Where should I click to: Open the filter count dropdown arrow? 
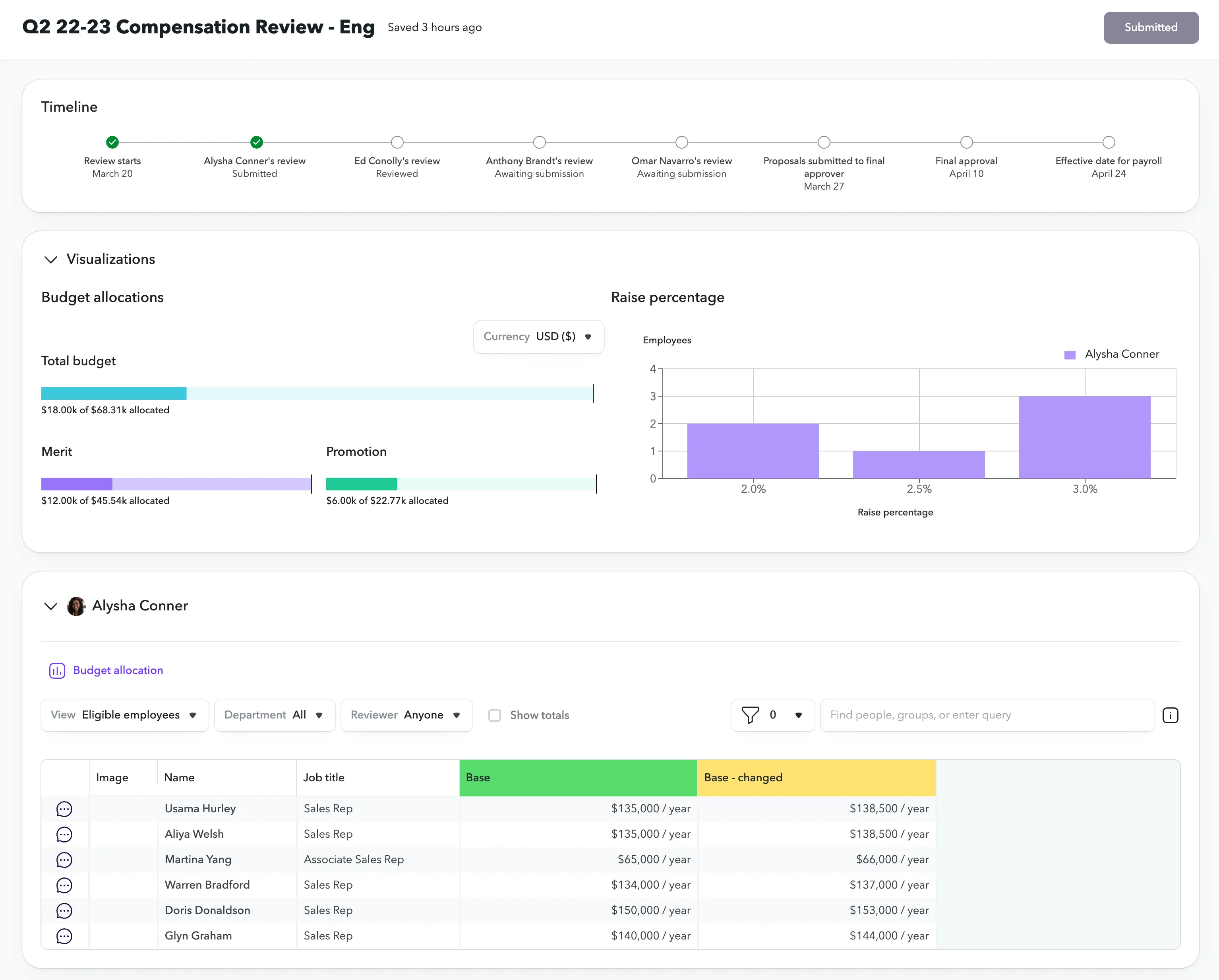[x=798, y=715]
